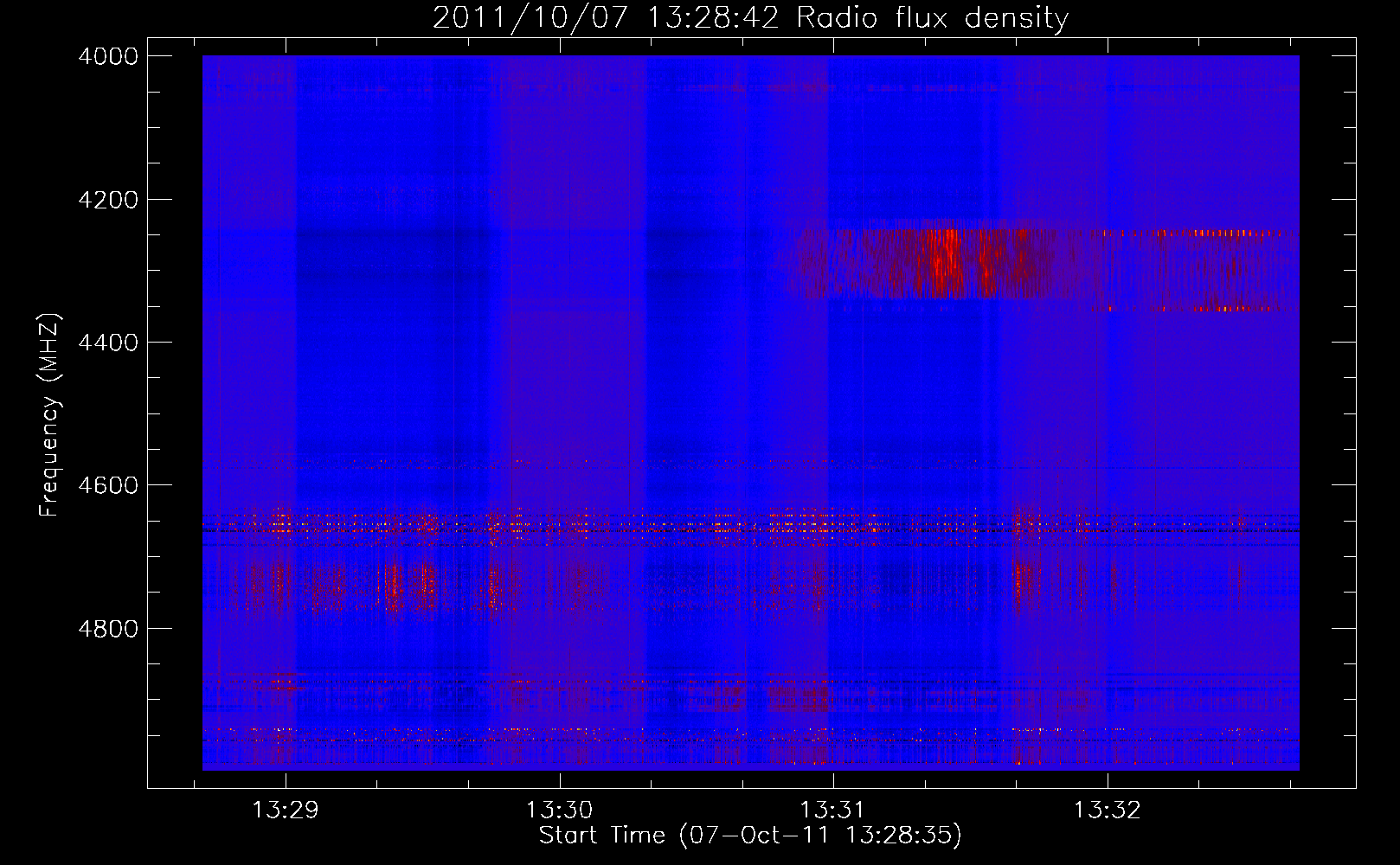Click the 4200 frequency tick label
1400x865 pixels.
[108, 200]
